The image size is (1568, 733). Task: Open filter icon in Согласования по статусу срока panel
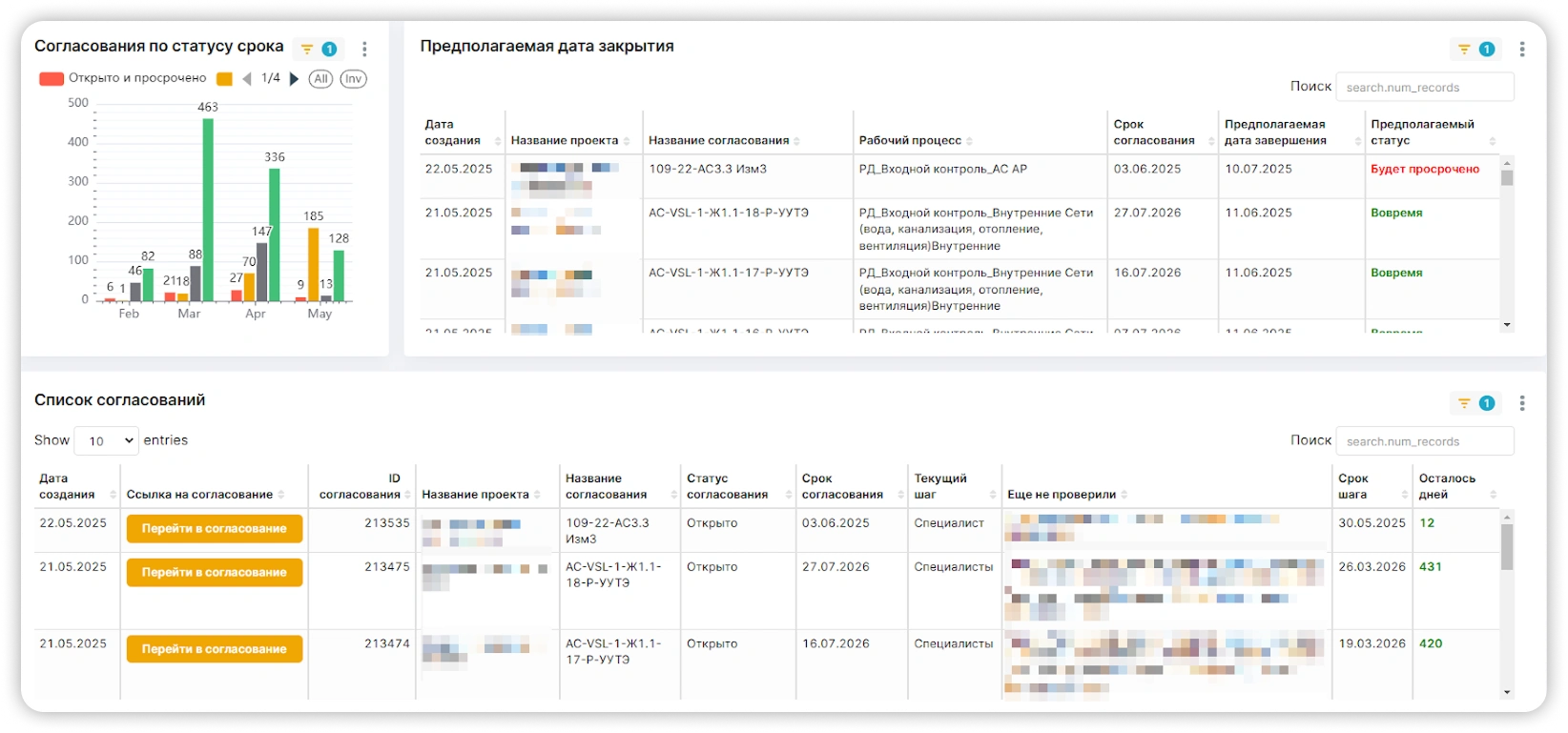coord(307,50)
